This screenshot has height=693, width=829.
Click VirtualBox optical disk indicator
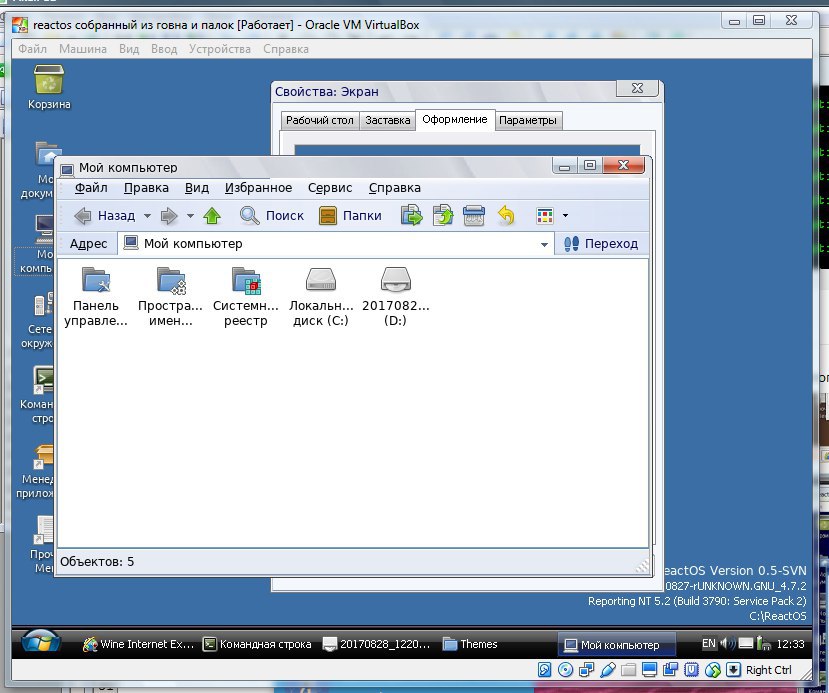point(565,670)
